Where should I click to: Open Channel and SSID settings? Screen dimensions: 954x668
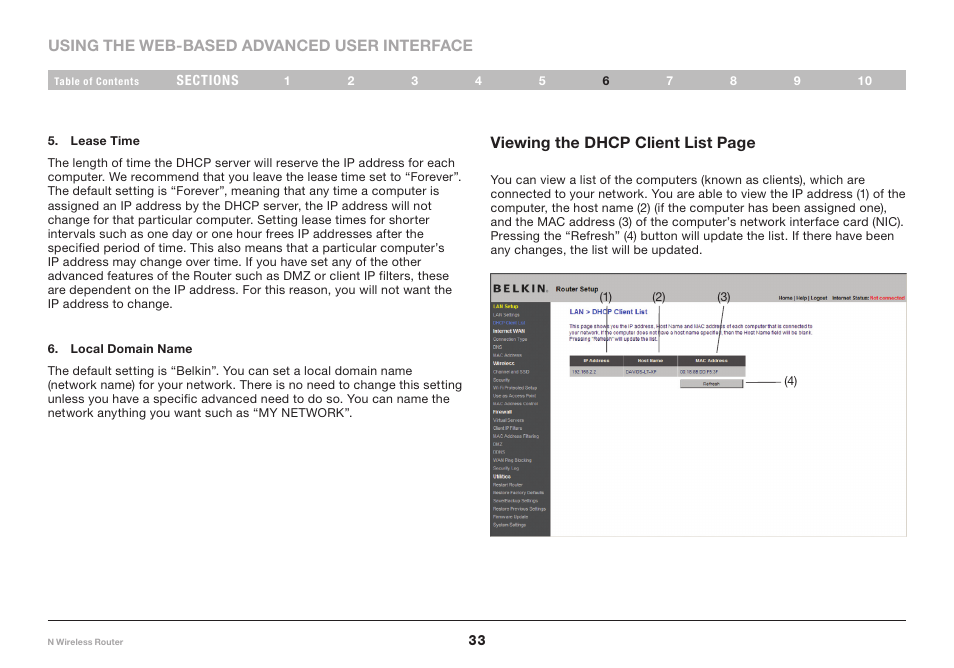(511, 372)
